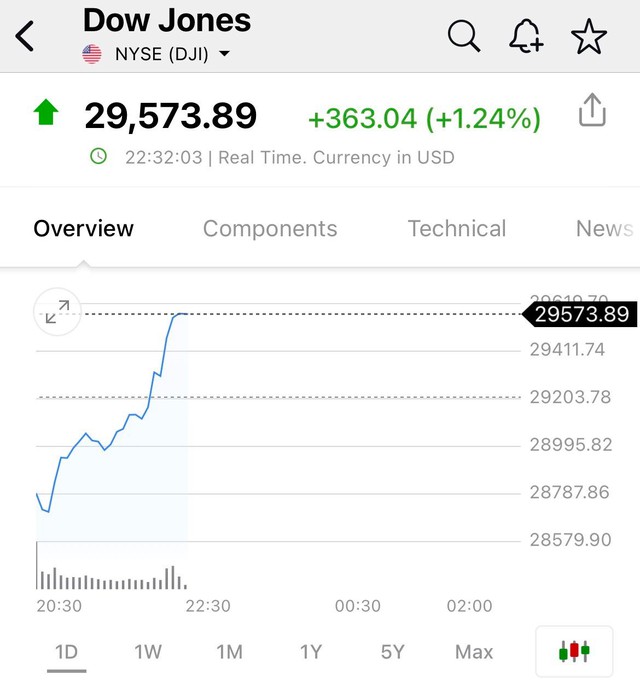640x681 pixels.
Task: Open the Components tab
Action: 270,229
